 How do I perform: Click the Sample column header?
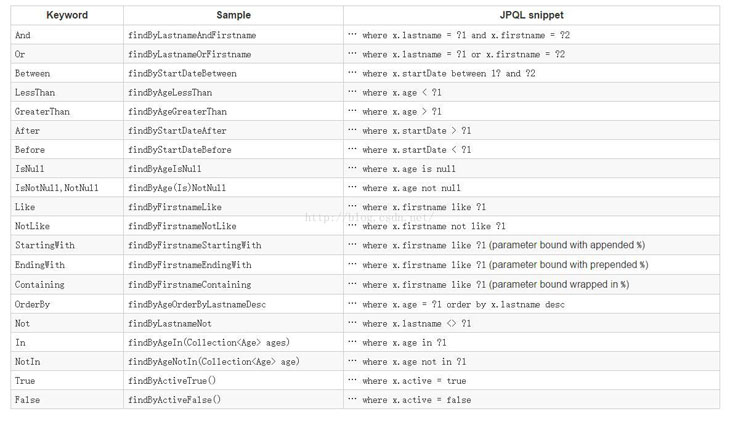pyautogui.click(x=233, y=16)
